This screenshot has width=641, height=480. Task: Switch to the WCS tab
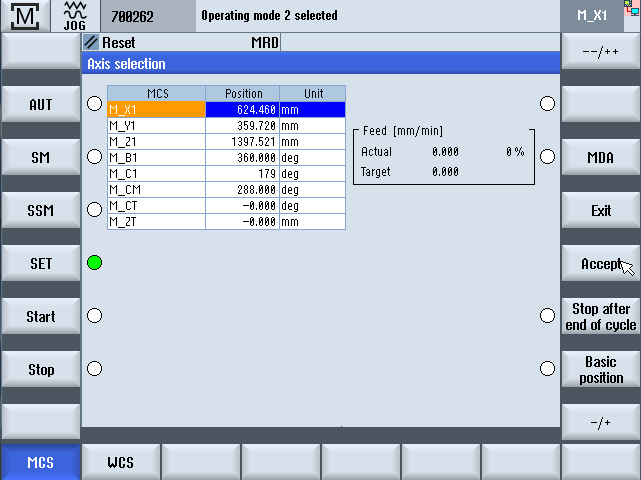(120, 463)
